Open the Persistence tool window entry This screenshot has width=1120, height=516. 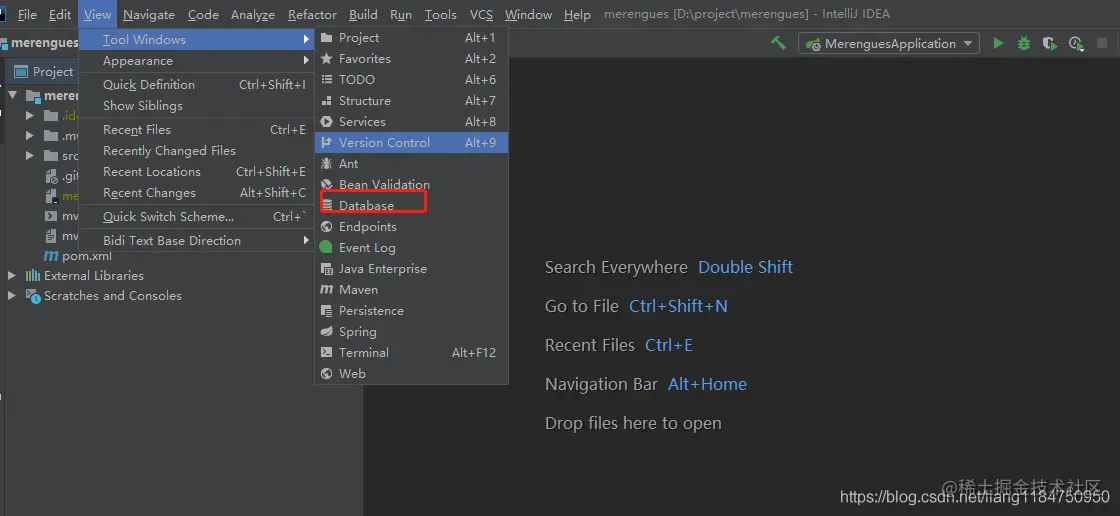coord(411,310)
